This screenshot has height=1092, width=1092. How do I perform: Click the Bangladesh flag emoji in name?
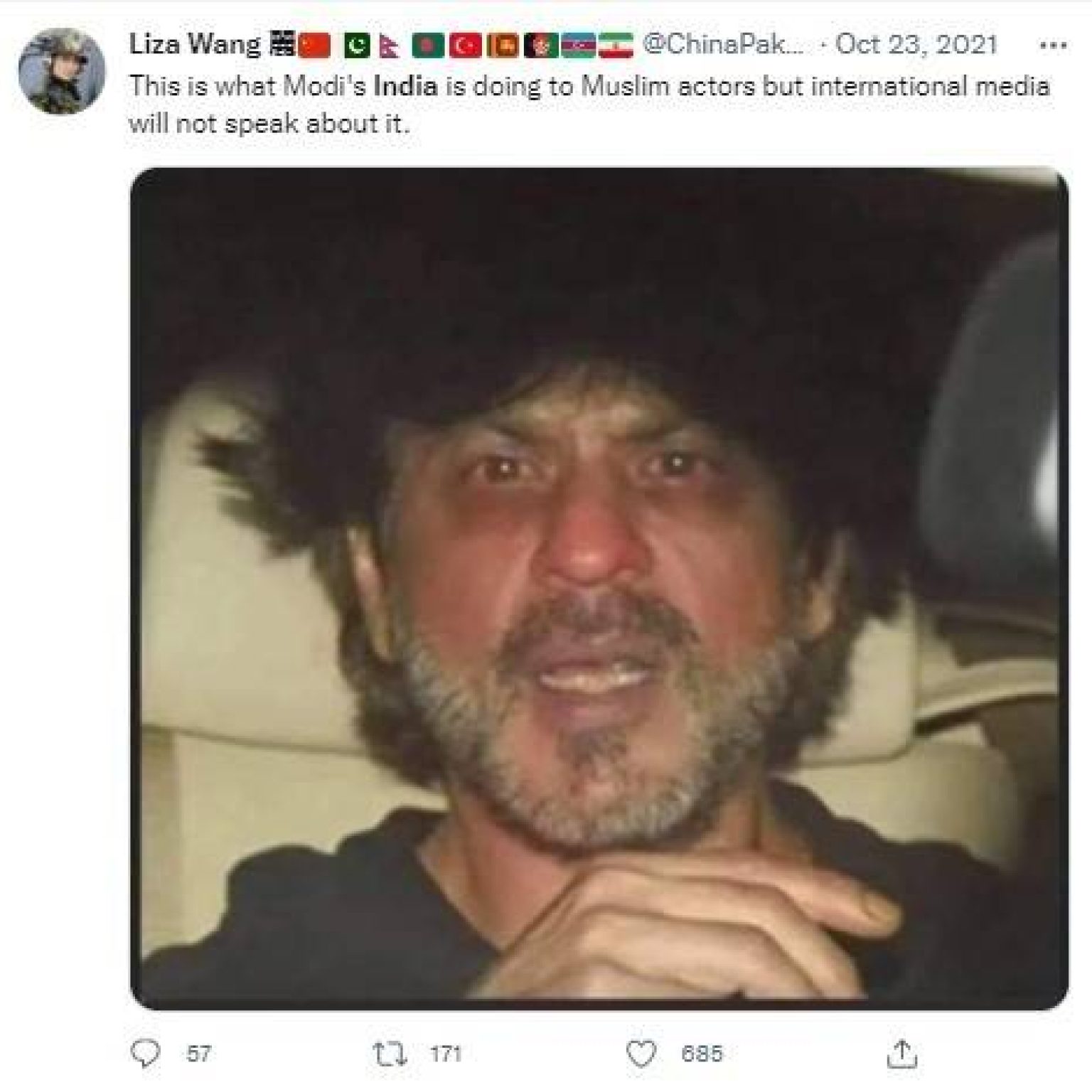pyautogui.click(x=429, y=45)
